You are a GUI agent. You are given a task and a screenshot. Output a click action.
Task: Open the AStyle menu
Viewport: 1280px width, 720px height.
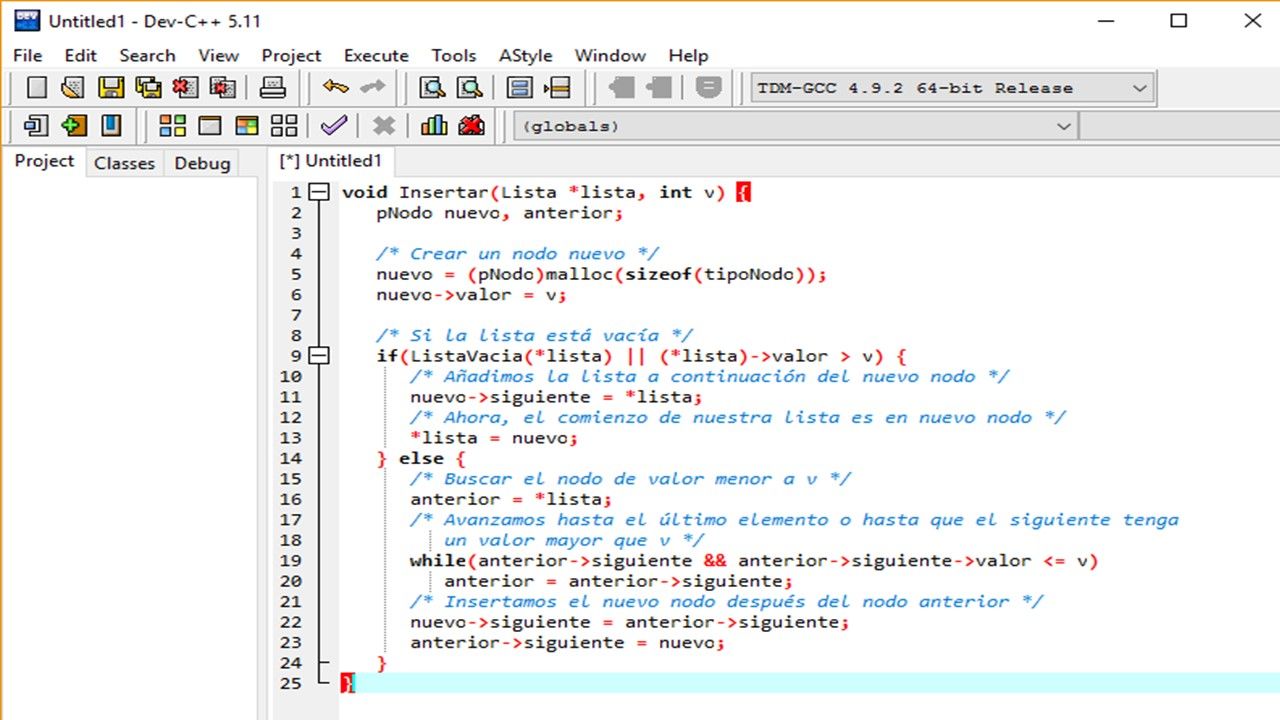[525, 56]
